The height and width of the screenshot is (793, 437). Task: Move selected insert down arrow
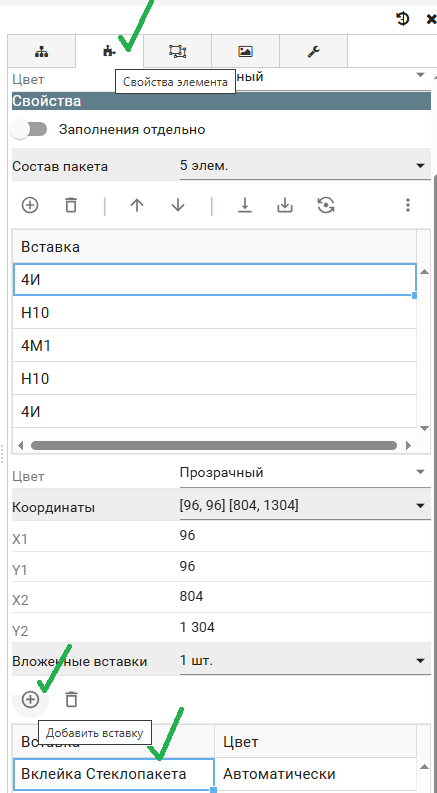coord(178,205)
